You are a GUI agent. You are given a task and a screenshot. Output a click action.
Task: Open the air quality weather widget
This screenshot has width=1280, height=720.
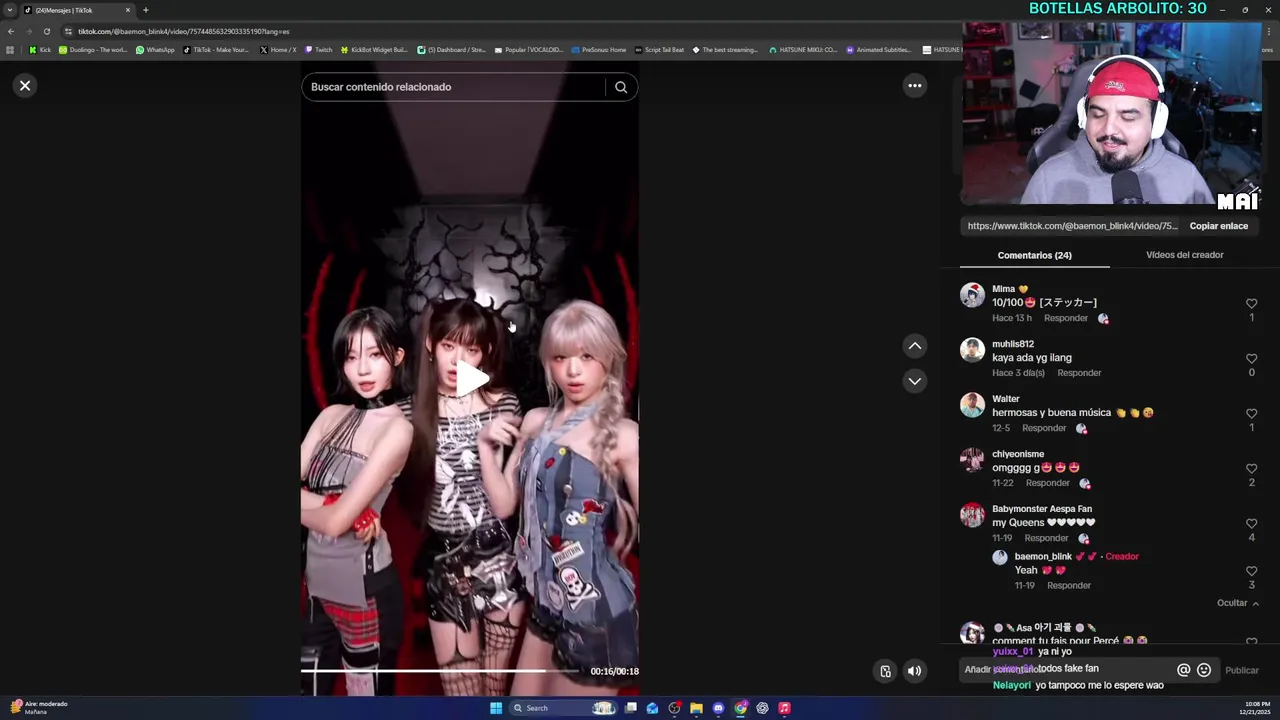coord(38,707)
